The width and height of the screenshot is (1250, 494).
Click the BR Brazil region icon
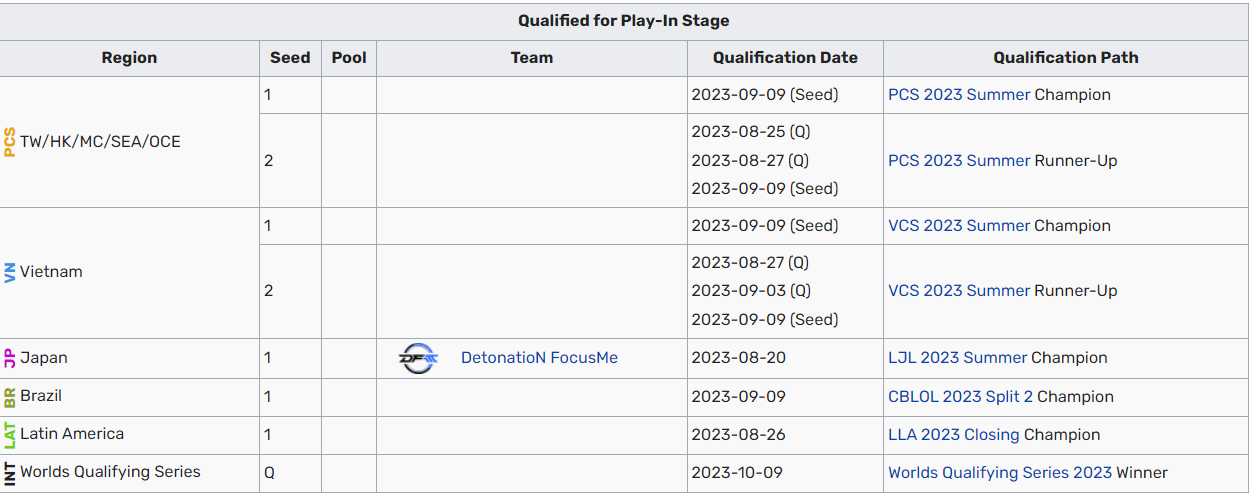click(x=10, y=396)
